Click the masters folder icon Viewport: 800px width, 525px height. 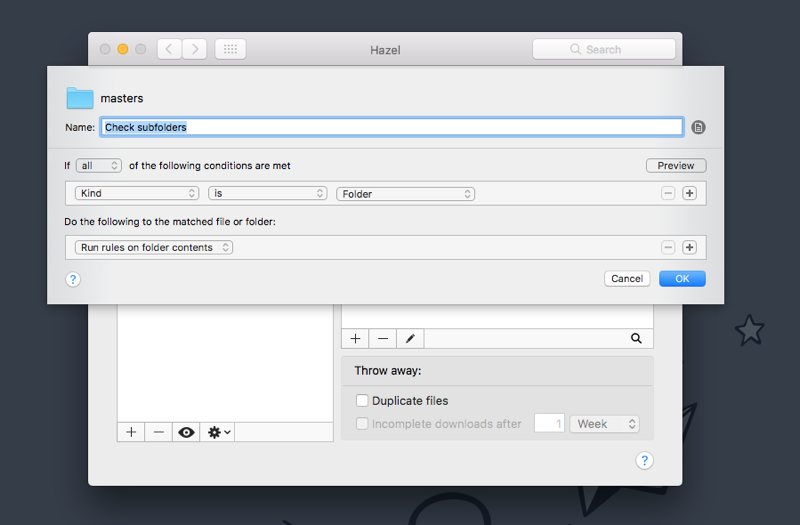point(80,98)
